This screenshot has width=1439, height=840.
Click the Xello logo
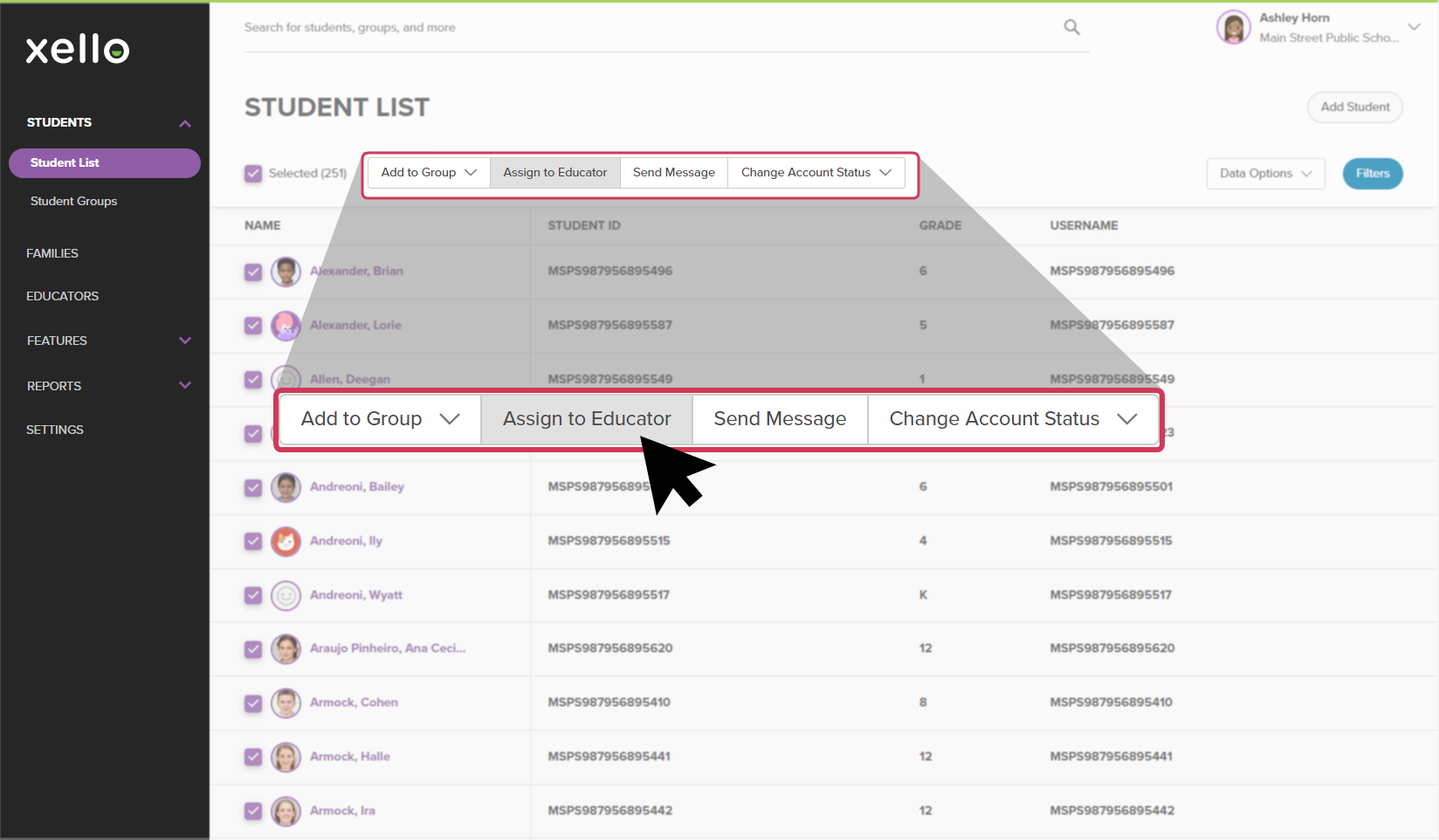78,50
